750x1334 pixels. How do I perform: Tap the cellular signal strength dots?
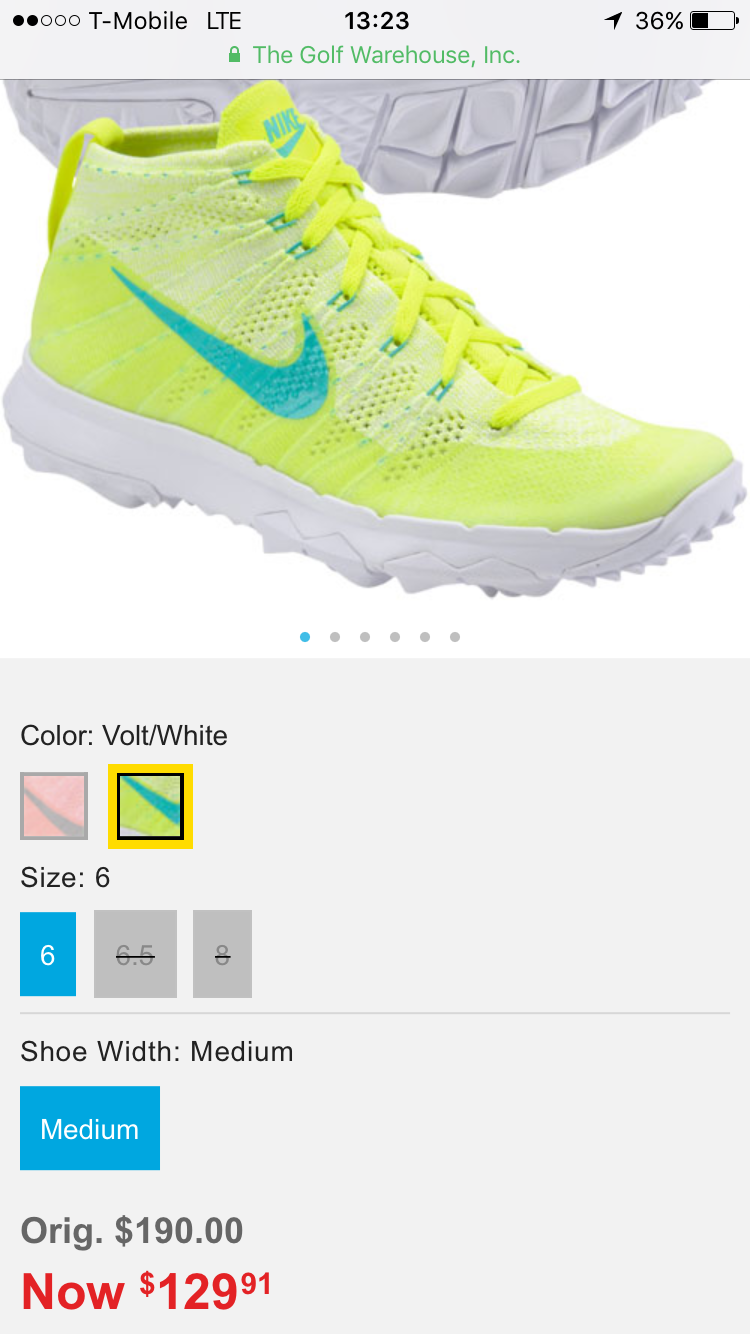[46, 21]
